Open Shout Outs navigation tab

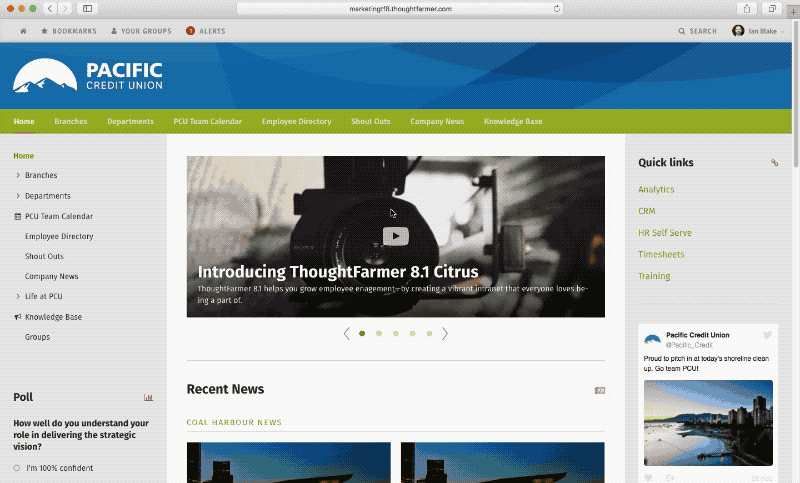[x=370, y=121]
